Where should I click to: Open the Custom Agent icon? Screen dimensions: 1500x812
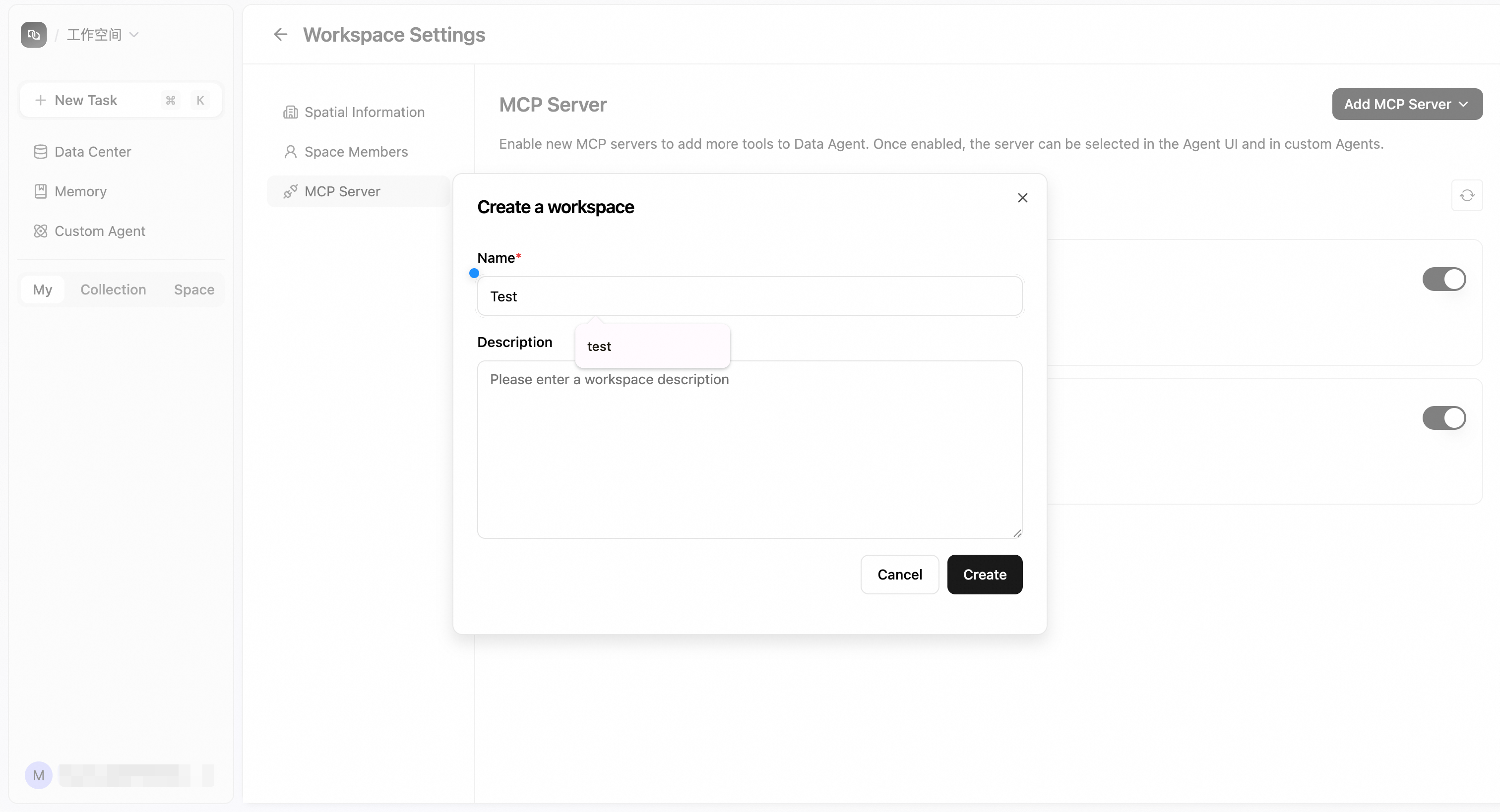tap(40, 231)
